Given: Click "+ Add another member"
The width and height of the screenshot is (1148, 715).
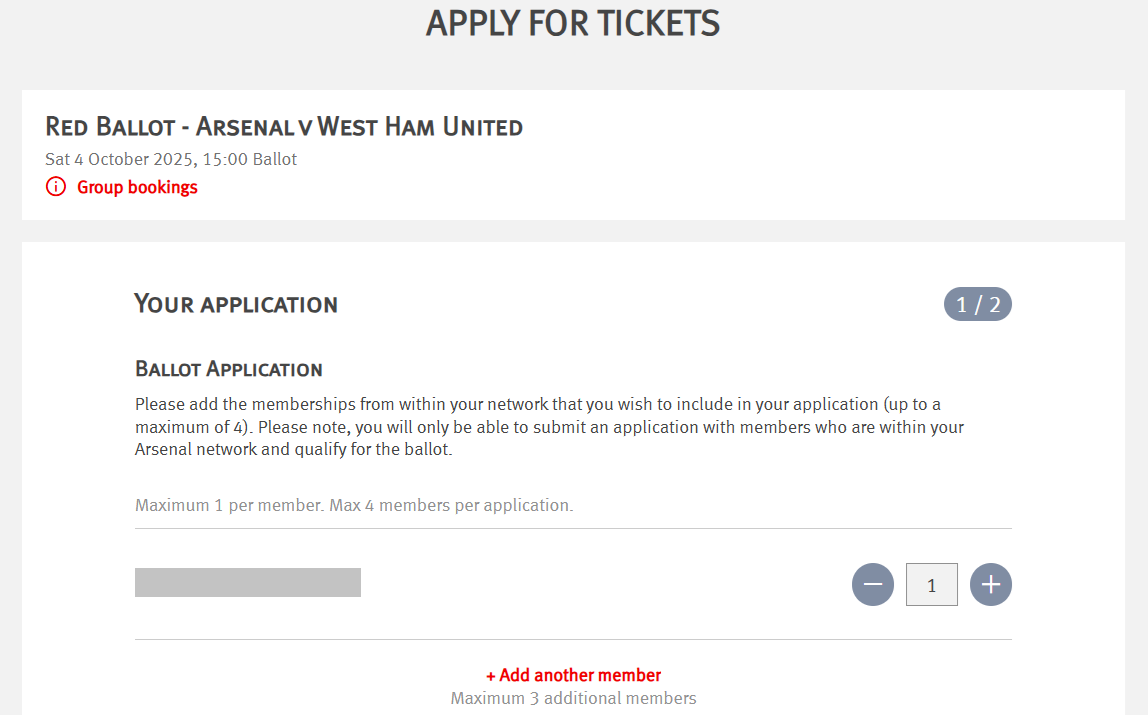Looking at the screenshot, I should coord(573,675).
